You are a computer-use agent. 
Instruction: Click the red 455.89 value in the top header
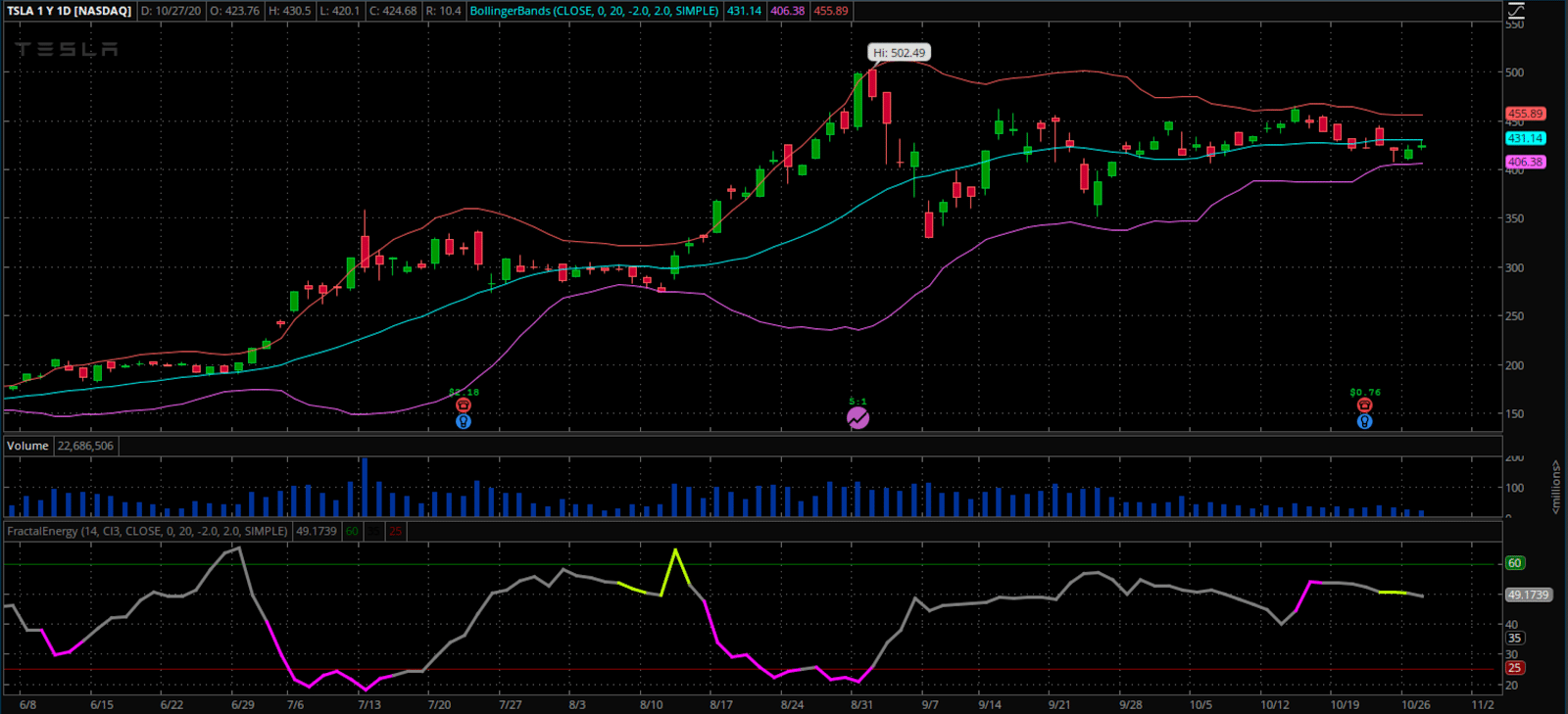831,11
